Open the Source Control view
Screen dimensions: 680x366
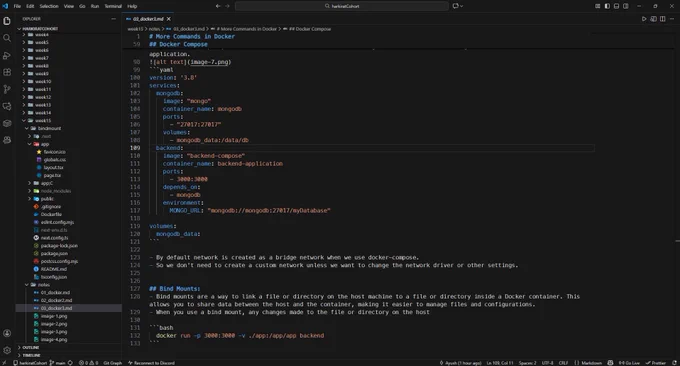coord(7,89)
